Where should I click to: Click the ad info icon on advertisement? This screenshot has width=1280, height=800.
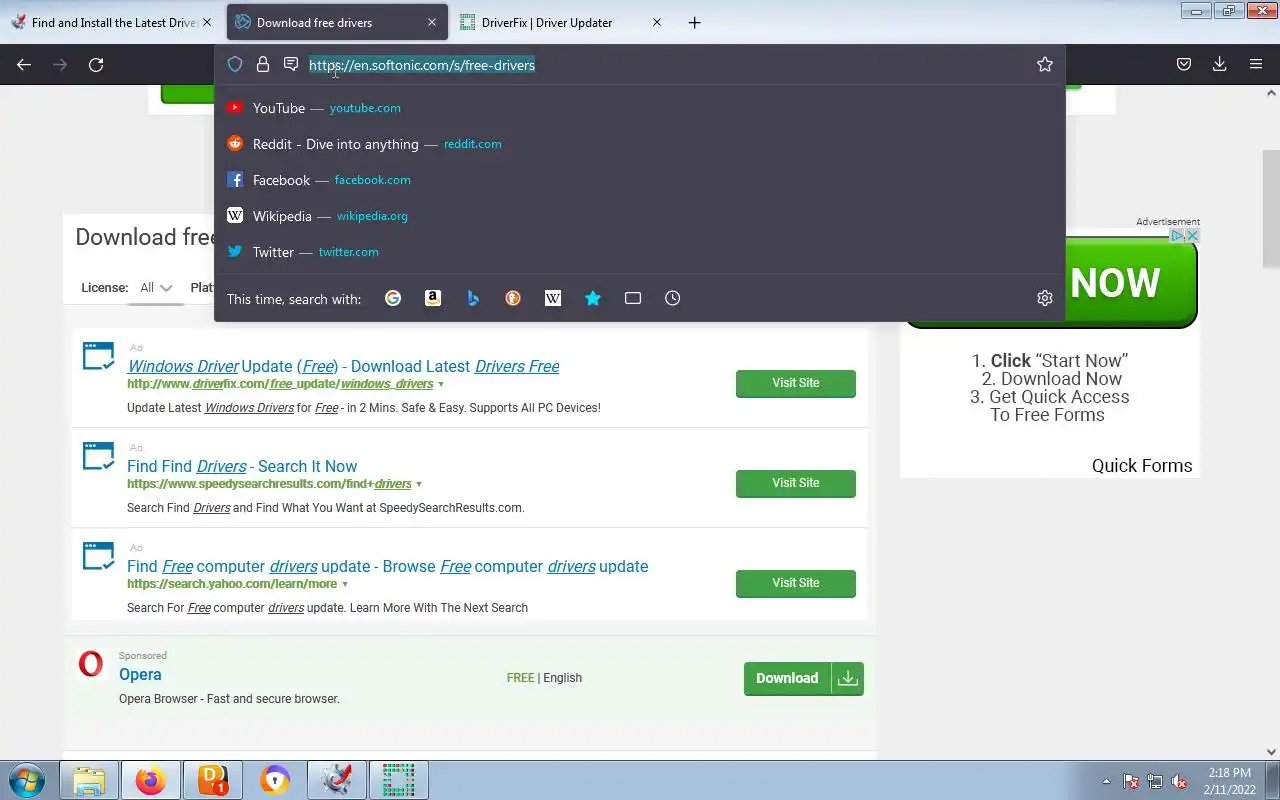coord(1178,236)
